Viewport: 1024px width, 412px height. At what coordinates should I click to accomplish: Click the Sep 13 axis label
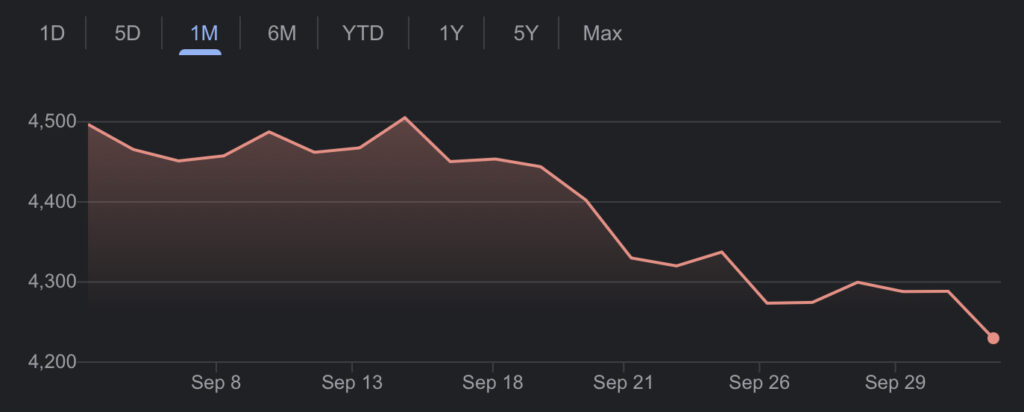352,382
